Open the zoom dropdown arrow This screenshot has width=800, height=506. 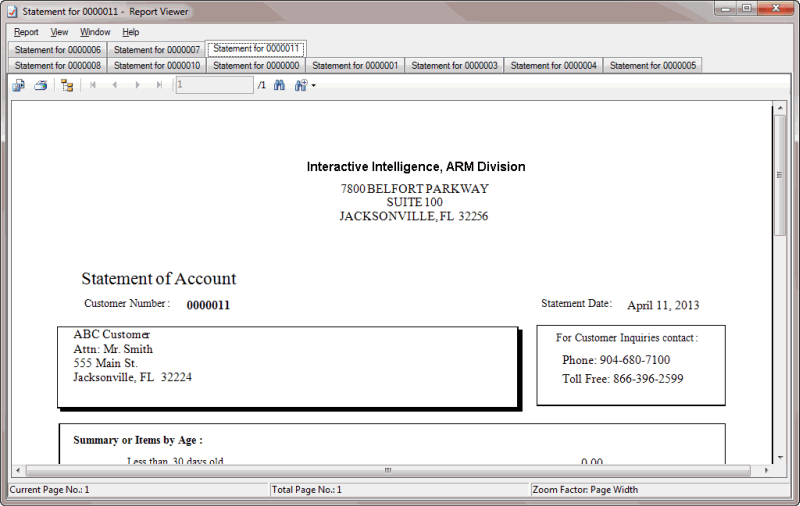click(x=313, y=86)
